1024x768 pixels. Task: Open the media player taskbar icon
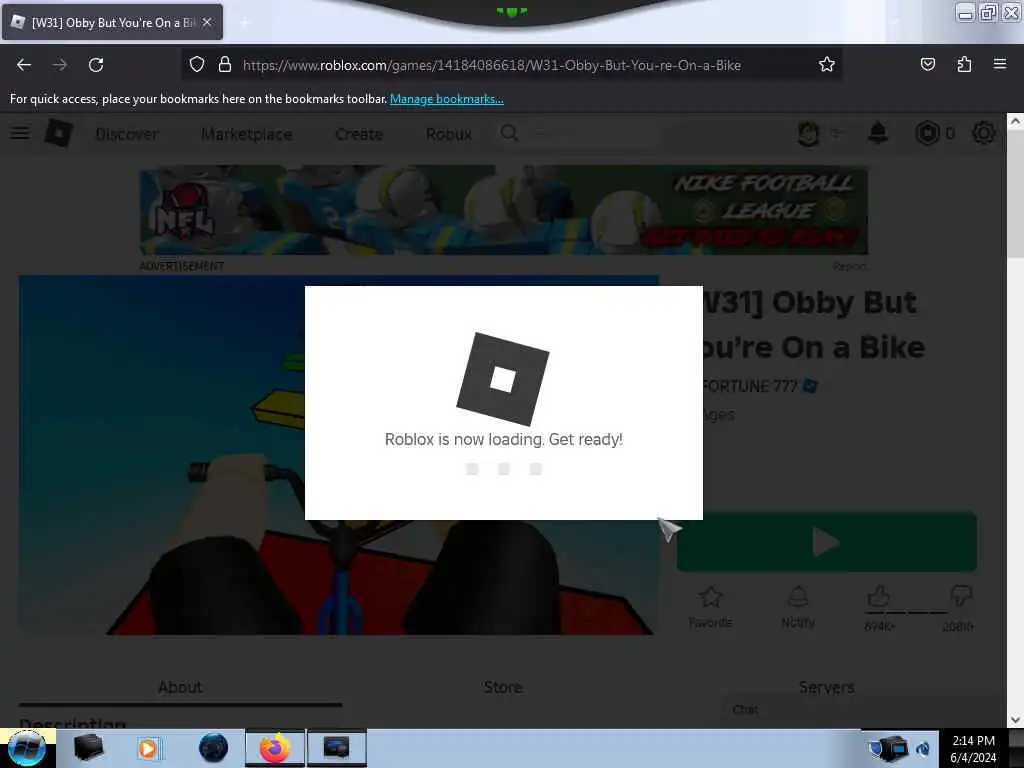(x=148, y=748)
